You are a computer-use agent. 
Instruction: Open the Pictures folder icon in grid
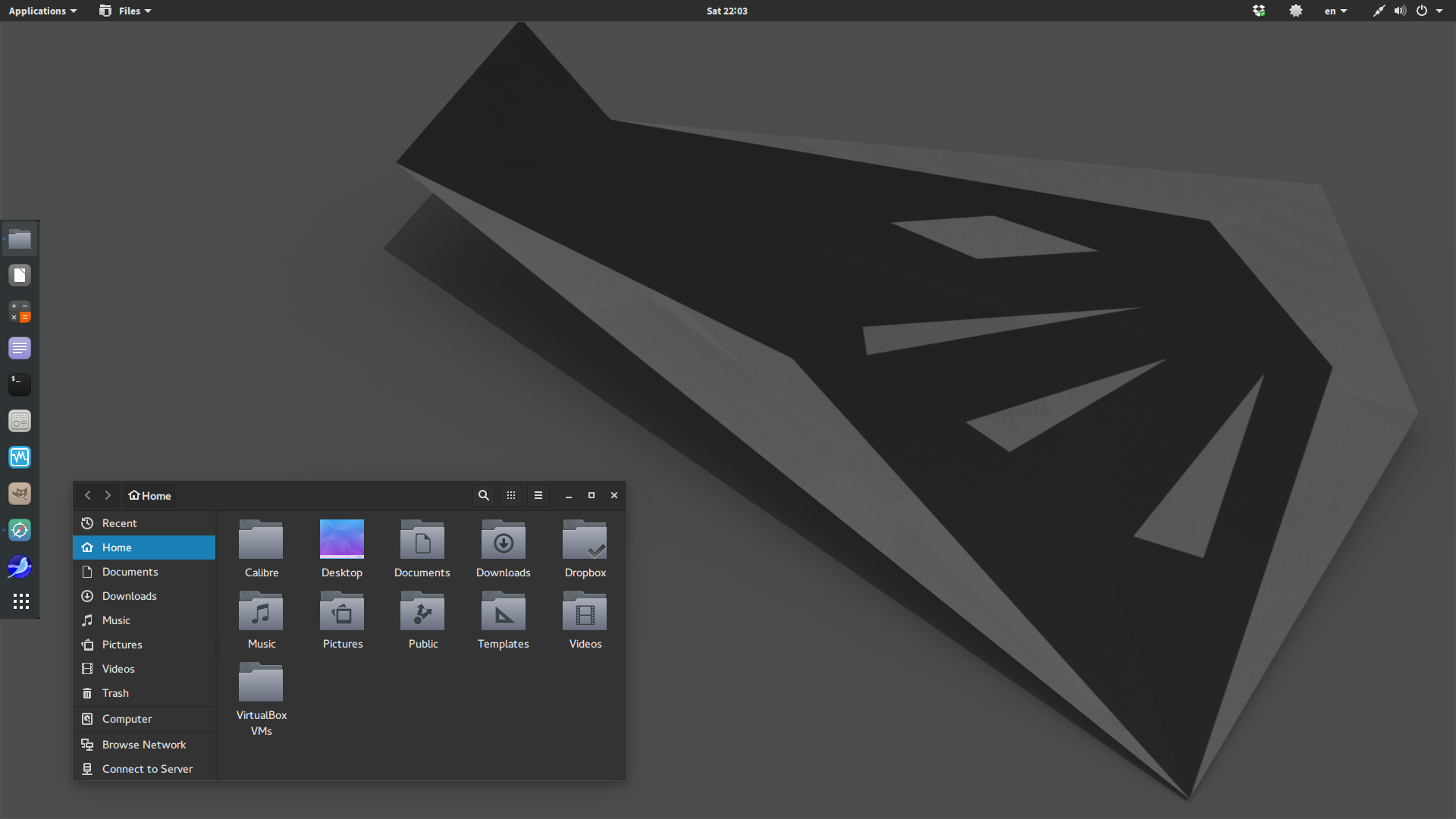(342, 621)
